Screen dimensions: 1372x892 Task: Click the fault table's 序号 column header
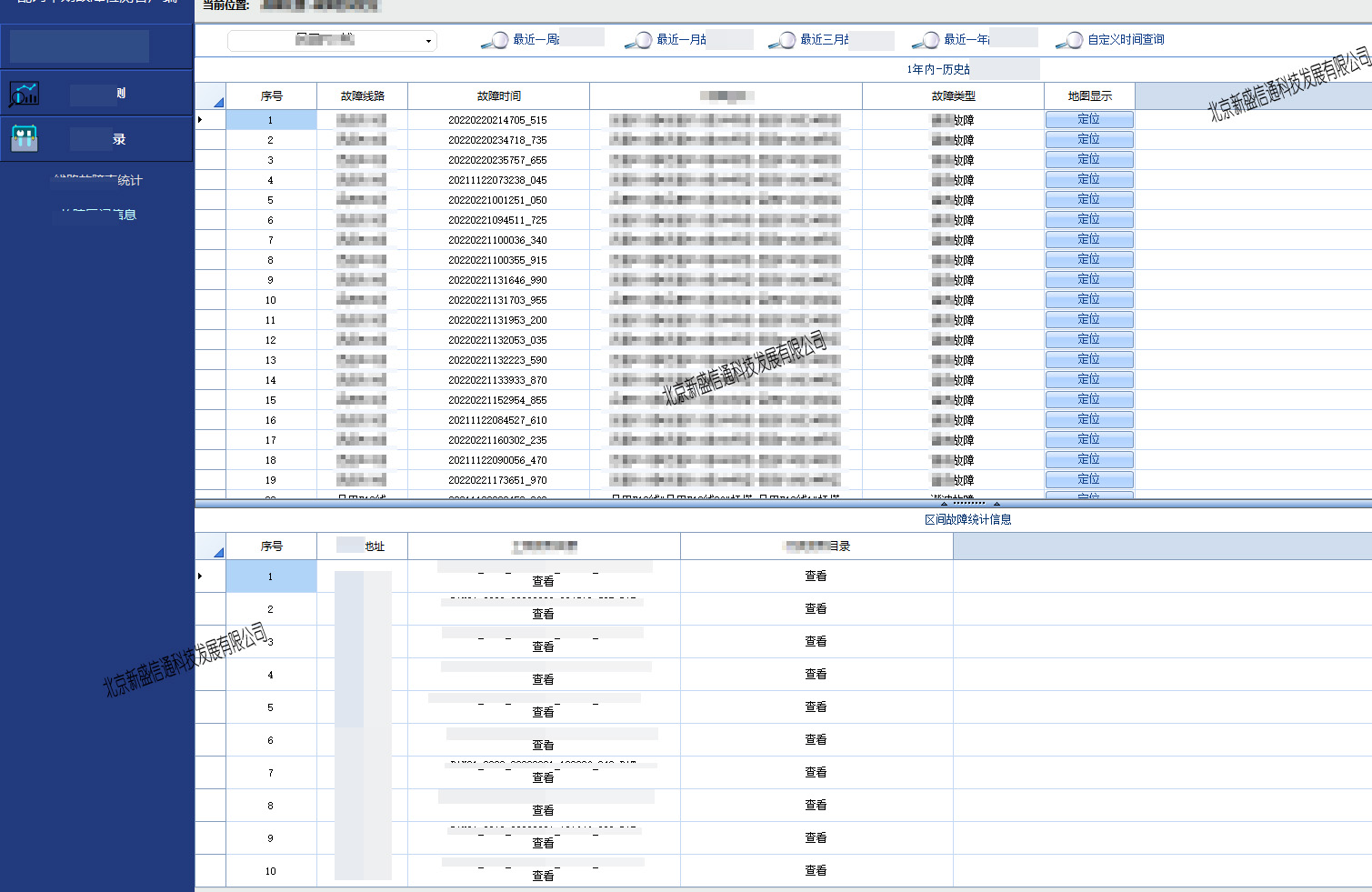pos(272,95)
